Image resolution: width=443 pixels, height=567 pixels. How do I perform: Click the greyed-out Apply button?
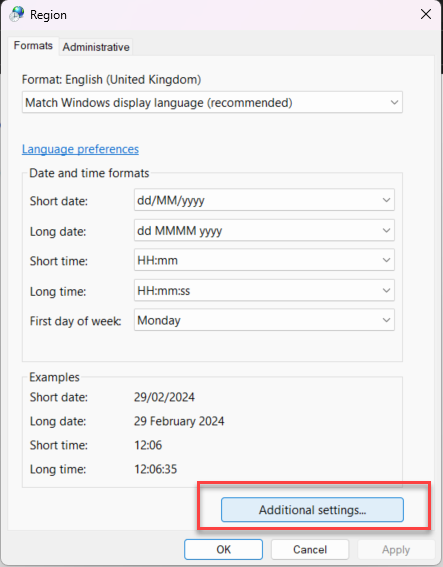[x=396, y=550]
